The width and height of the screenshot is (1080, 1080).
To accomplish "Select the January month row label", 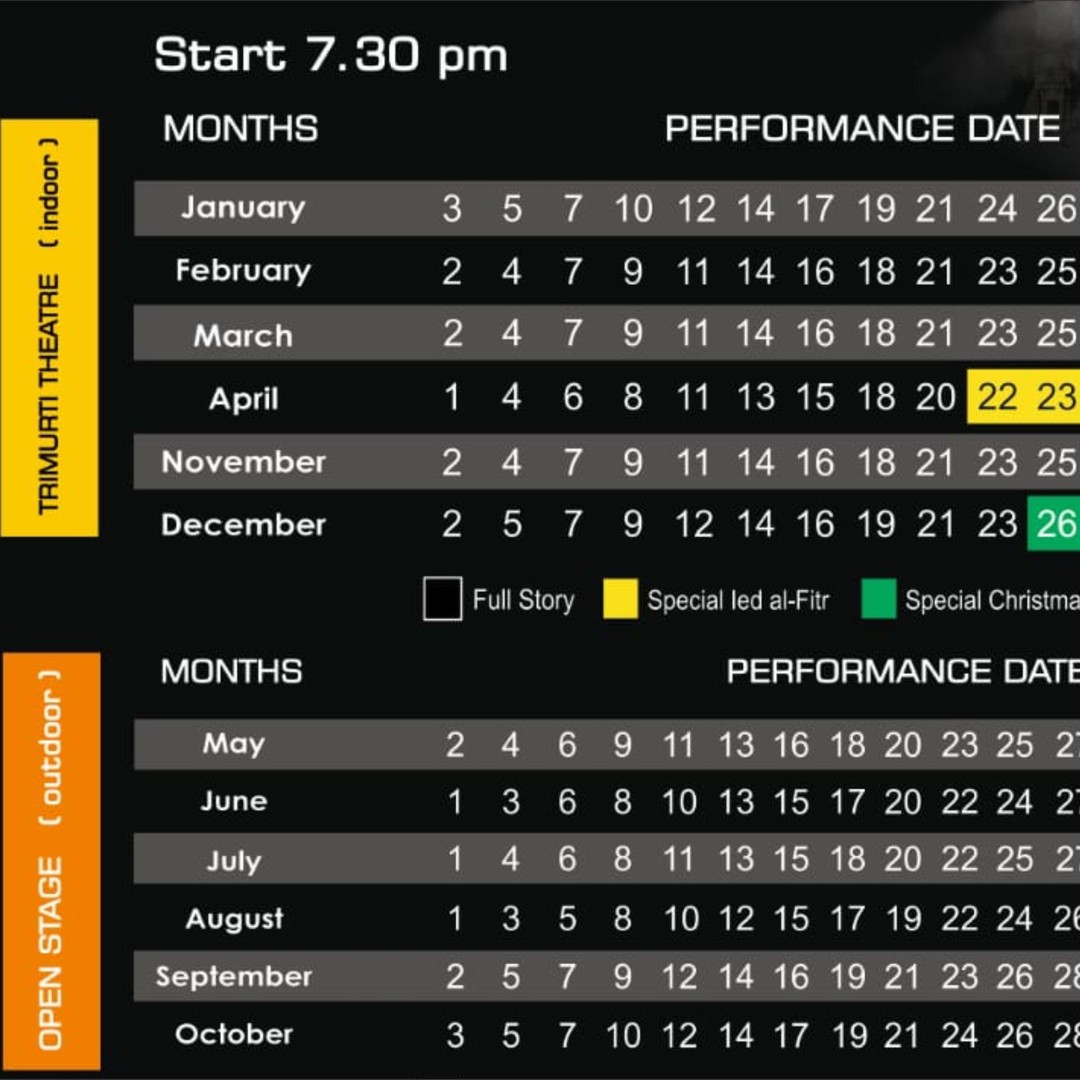I will (243, 207).
